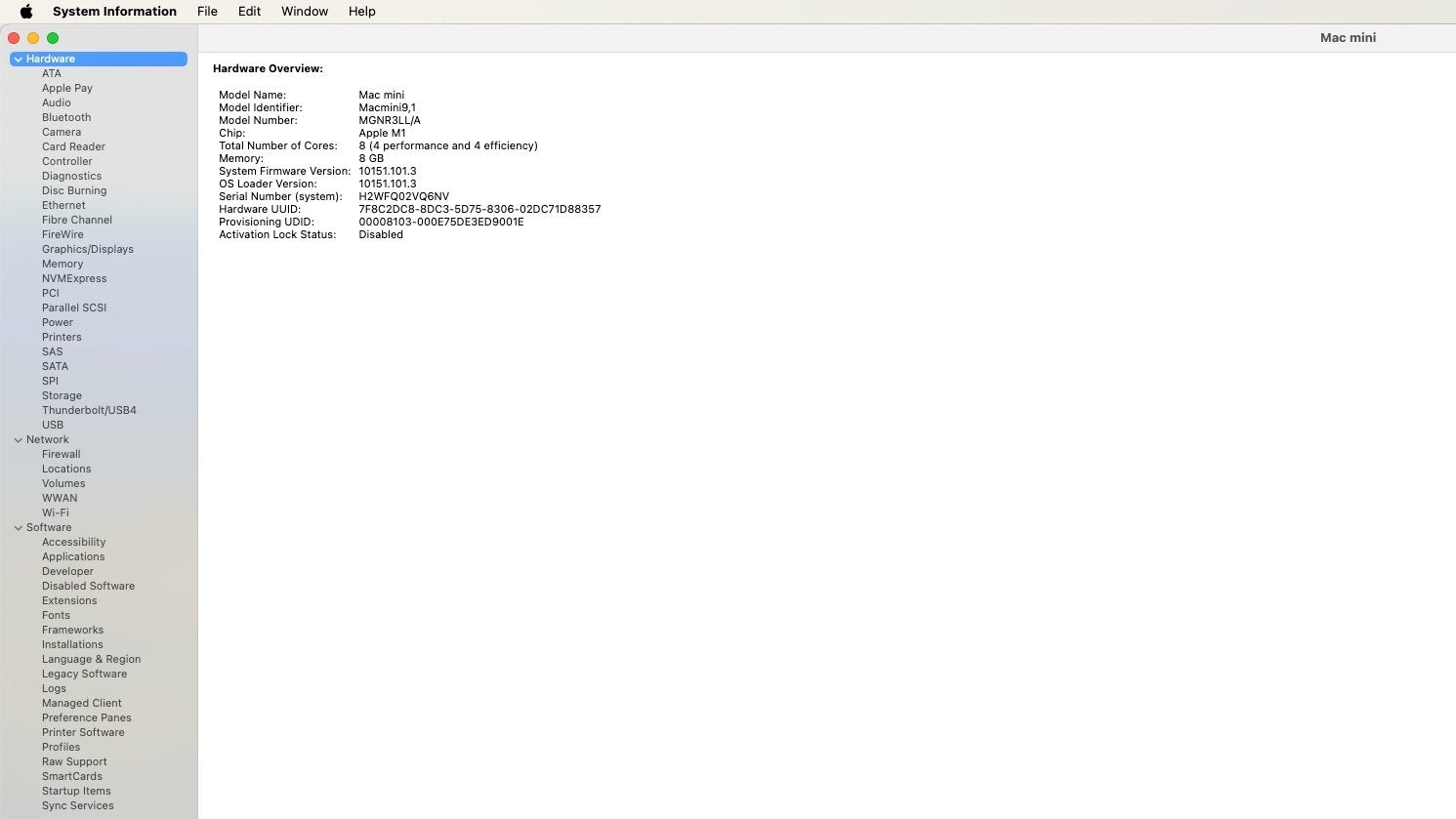Select Logs under Software

tap(54, 689)
